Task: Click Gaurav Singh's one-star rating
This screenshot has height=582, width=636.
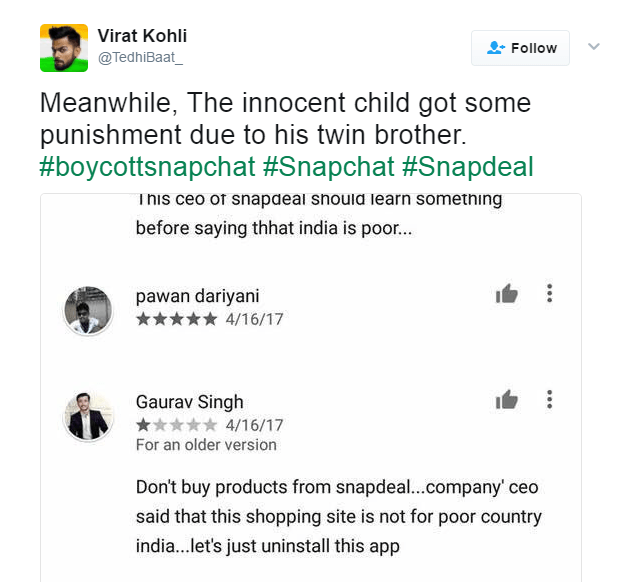Action: click(x=176, y=425)
